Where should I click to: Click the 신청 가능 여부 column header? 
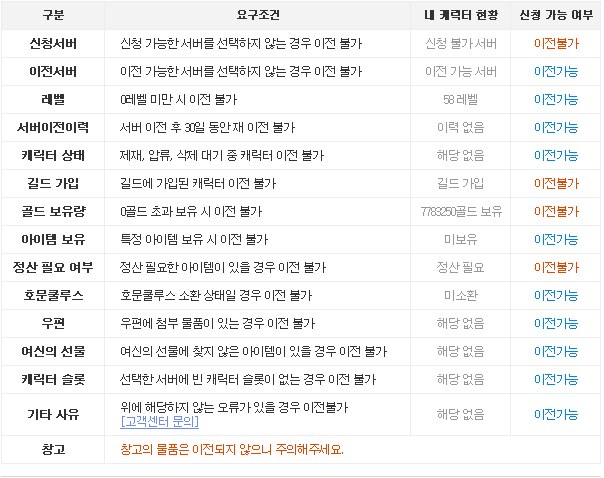[x=556, y=16]
